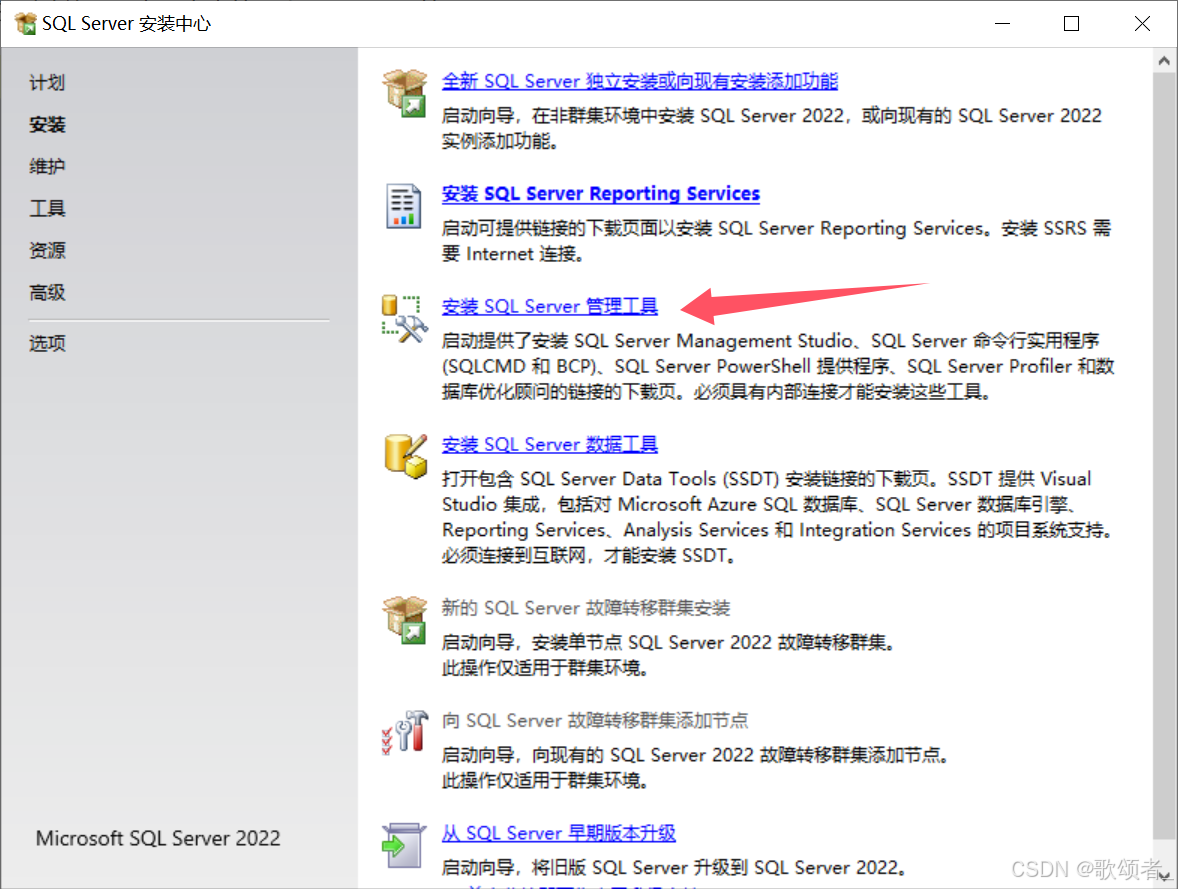Open 全新 SQL Server 独立安装 link
Image resolution: width=1178 pixels, height=889 pixels.
pyautogui.click(x=639, y=80)
